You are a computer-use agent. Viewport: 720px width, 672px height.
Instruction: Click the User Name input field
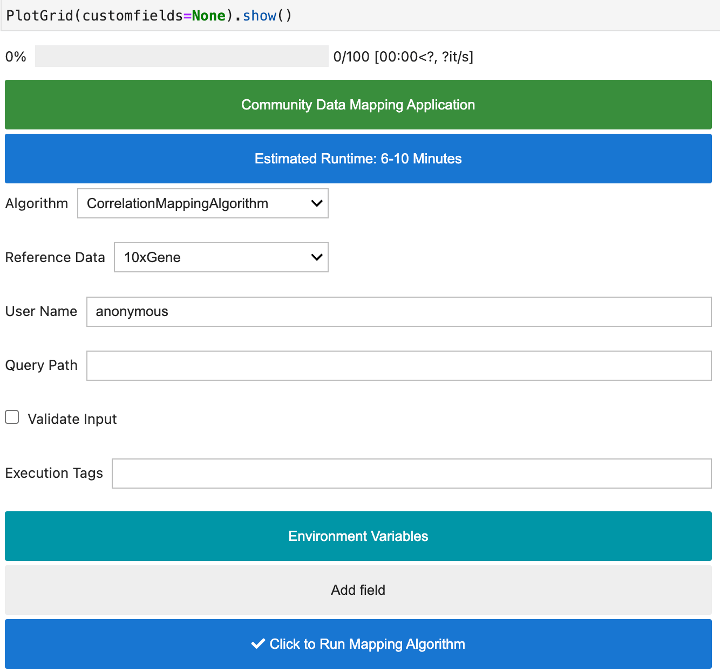(399, 311)
